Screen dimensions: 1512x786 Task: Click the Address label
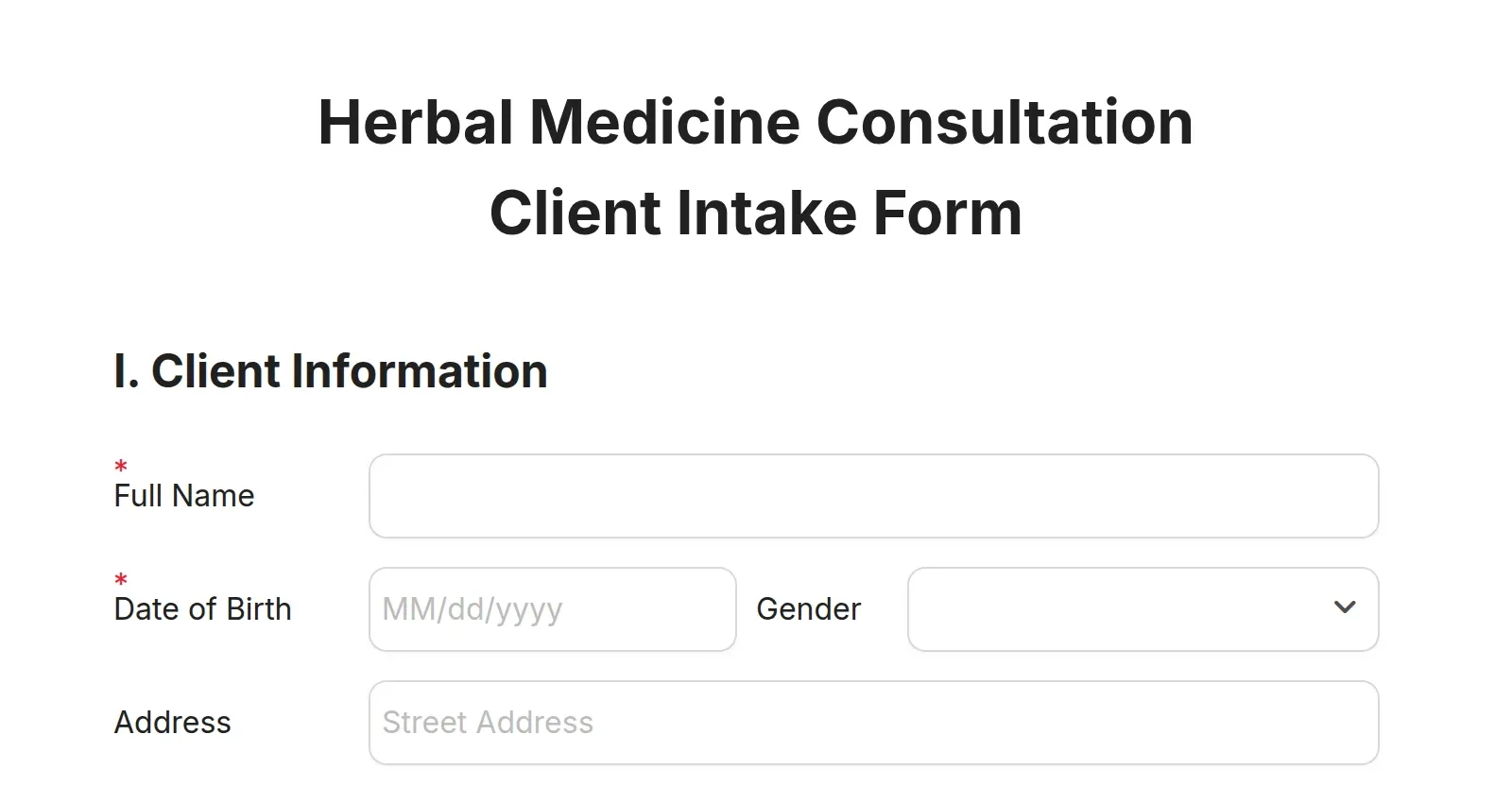173,723
